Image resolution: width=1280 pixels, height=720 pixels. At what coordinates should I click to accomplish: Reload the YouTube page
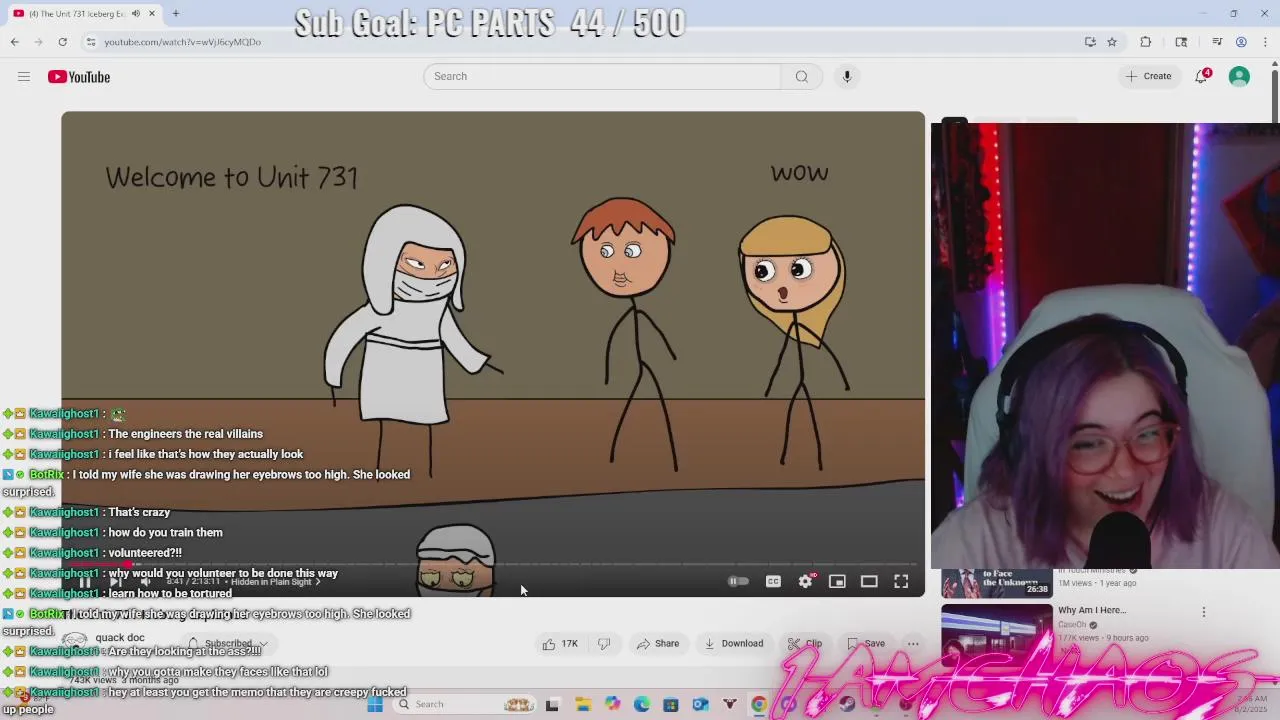62,42
